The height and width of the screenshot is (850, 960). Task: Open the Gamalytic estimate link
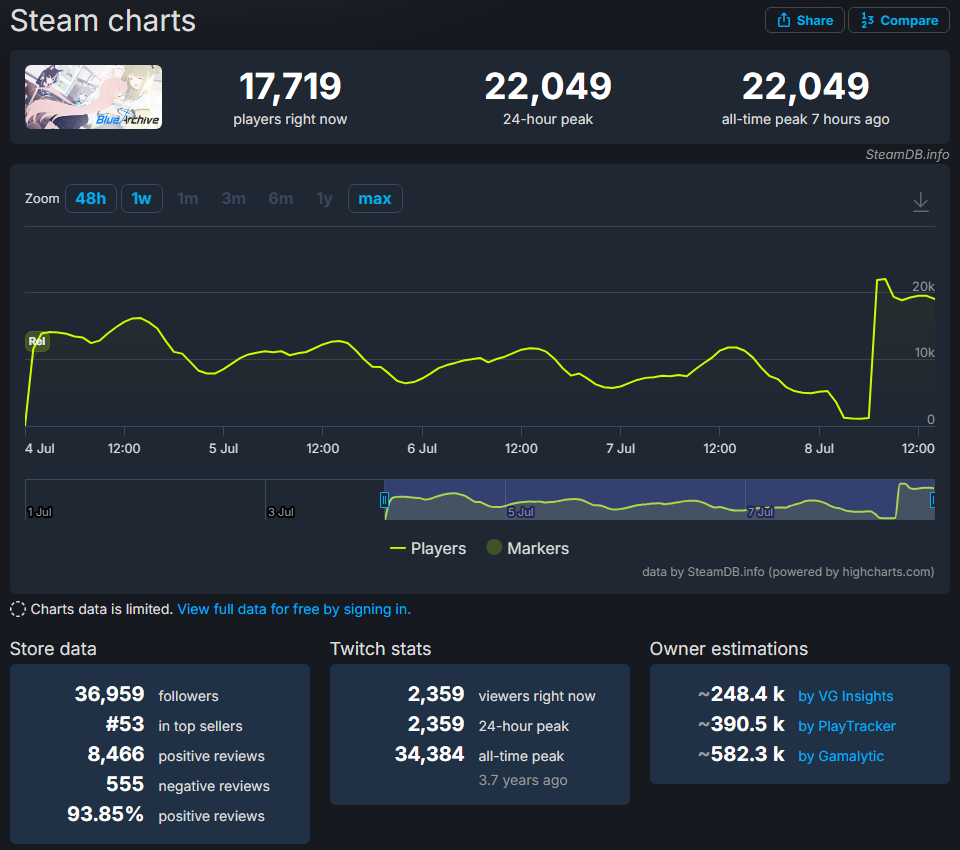click(x=841, y=756)
